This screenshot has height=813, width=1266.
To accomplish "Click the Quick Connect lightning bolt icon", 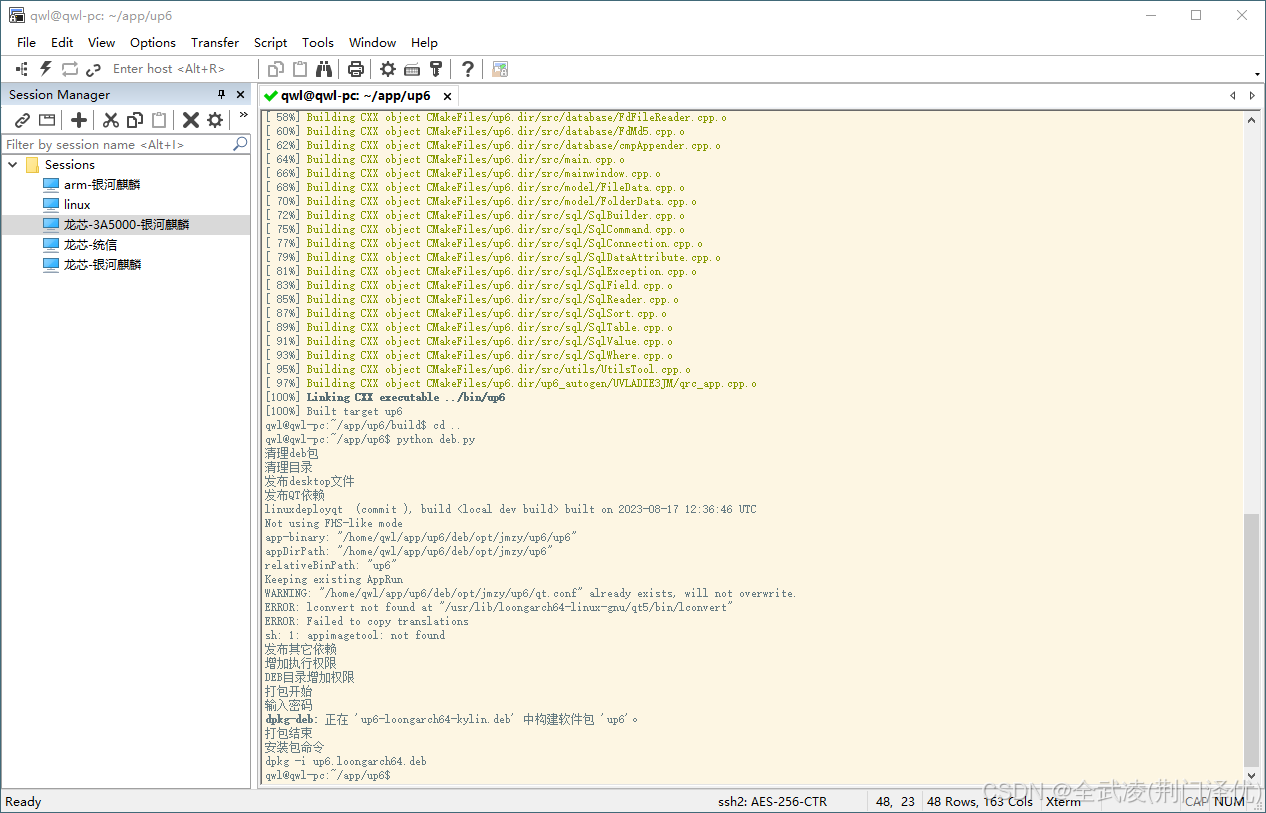I will click(x=45, y=69).
